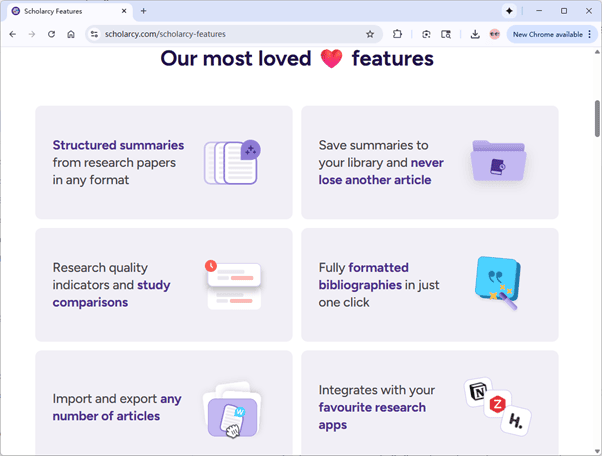The image size is (602, 456).
Task: Reload the Scholarcy features page
Action: [x=51, y=34]
